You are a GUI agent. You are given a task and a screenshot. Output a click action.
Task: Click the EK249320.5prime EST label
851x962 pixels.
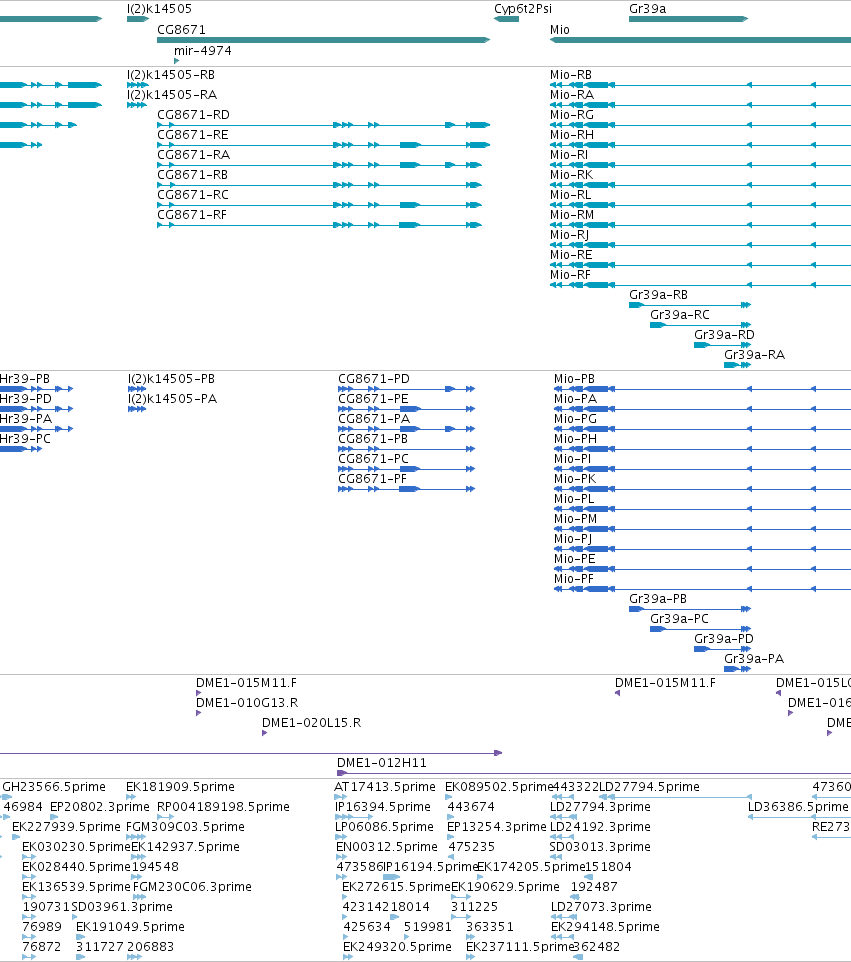point(397,947)
